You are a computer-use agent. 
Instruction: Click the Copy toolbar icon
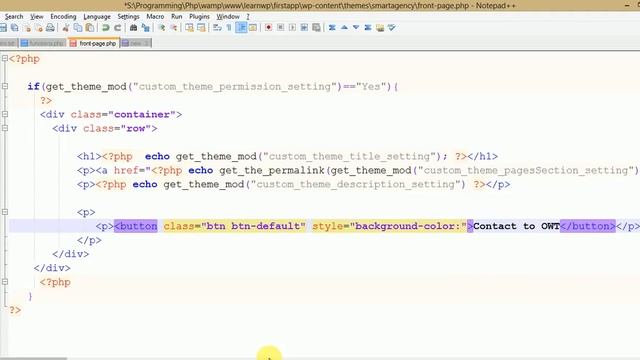coord(78,28)
